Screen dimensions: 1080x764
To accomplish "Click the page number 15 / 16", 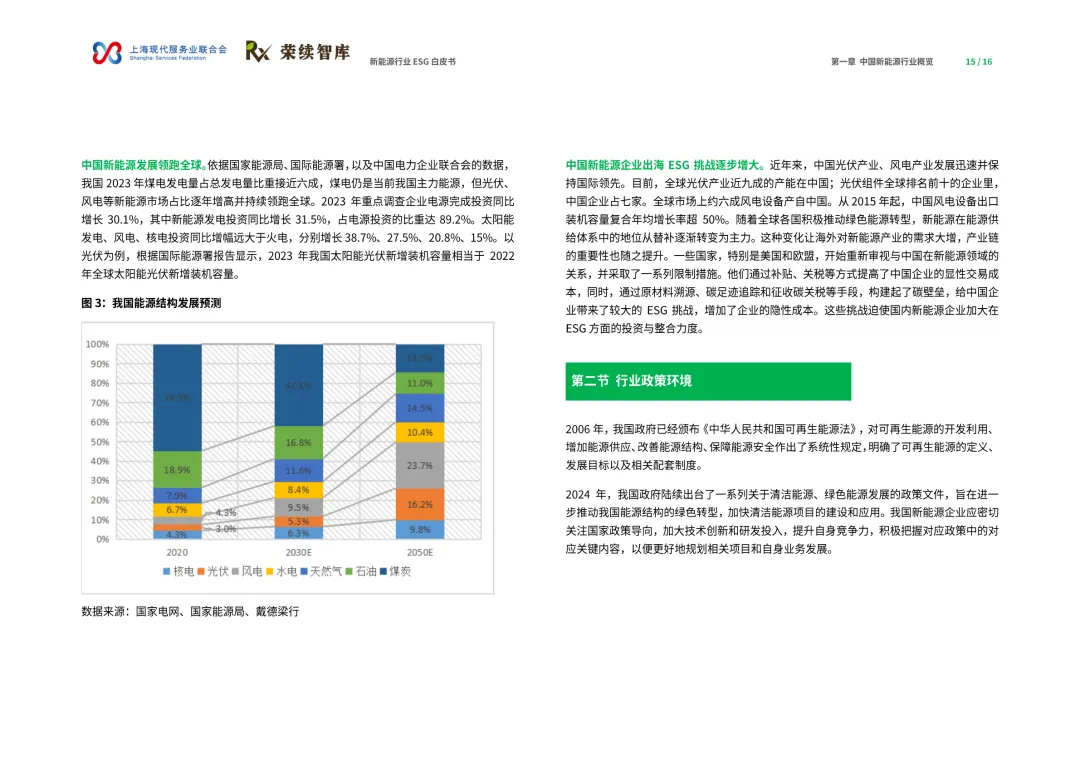I will [979, 62].
